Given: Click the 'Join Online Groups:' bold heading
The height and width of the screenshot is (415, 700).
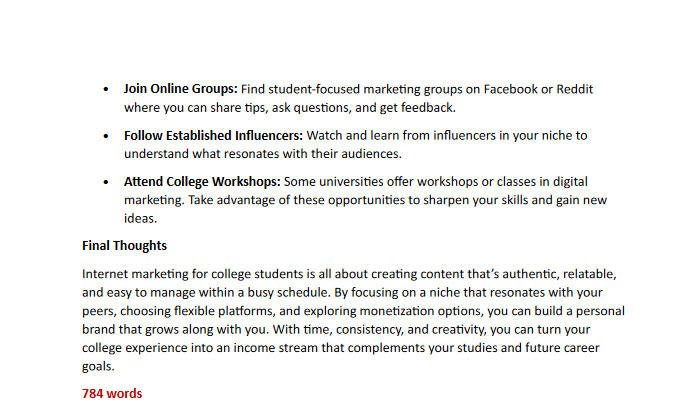Looking at the screenshot, I should click(x=180, y=89).
